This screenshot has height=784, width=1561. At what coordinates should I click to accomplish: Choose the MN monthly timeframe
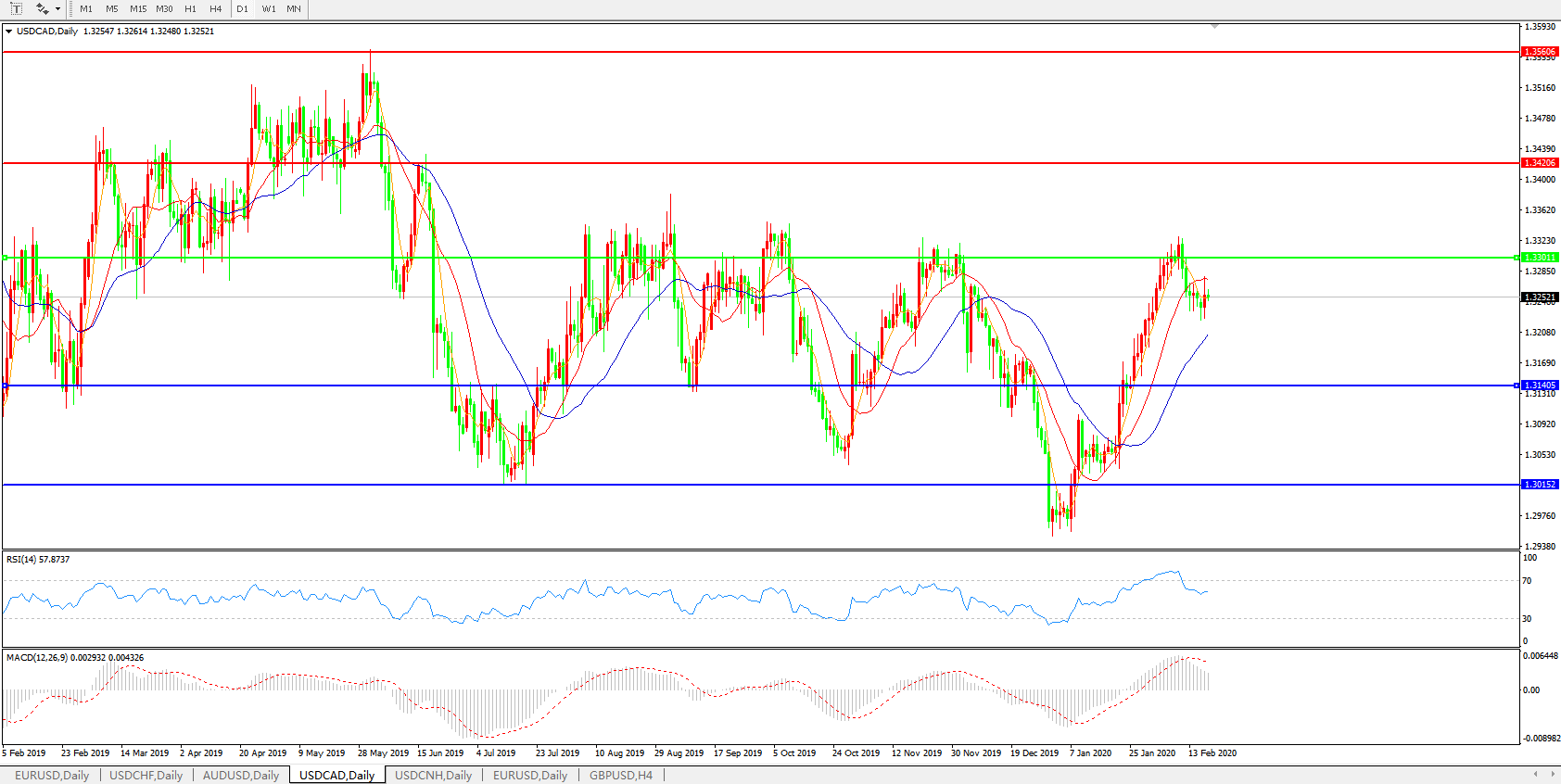293,8
